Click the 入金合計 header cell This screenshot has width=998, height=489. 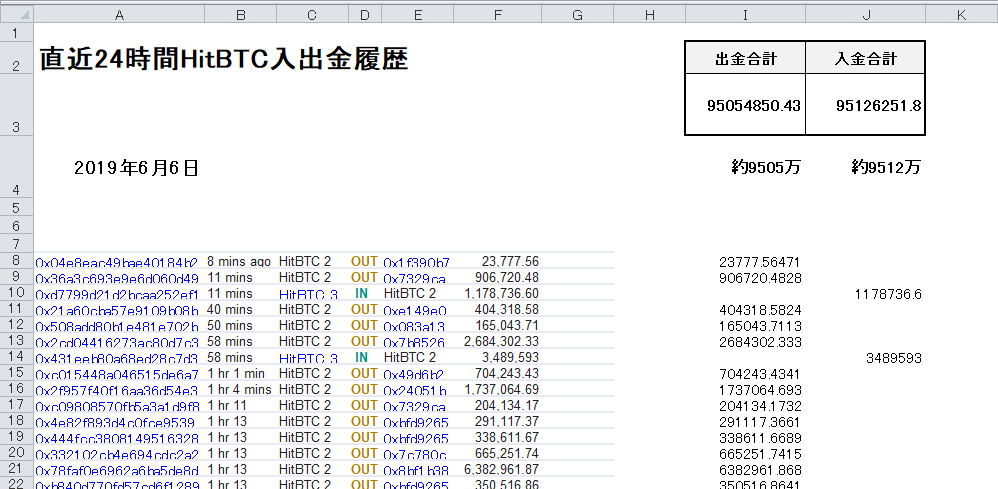[866, 59]
